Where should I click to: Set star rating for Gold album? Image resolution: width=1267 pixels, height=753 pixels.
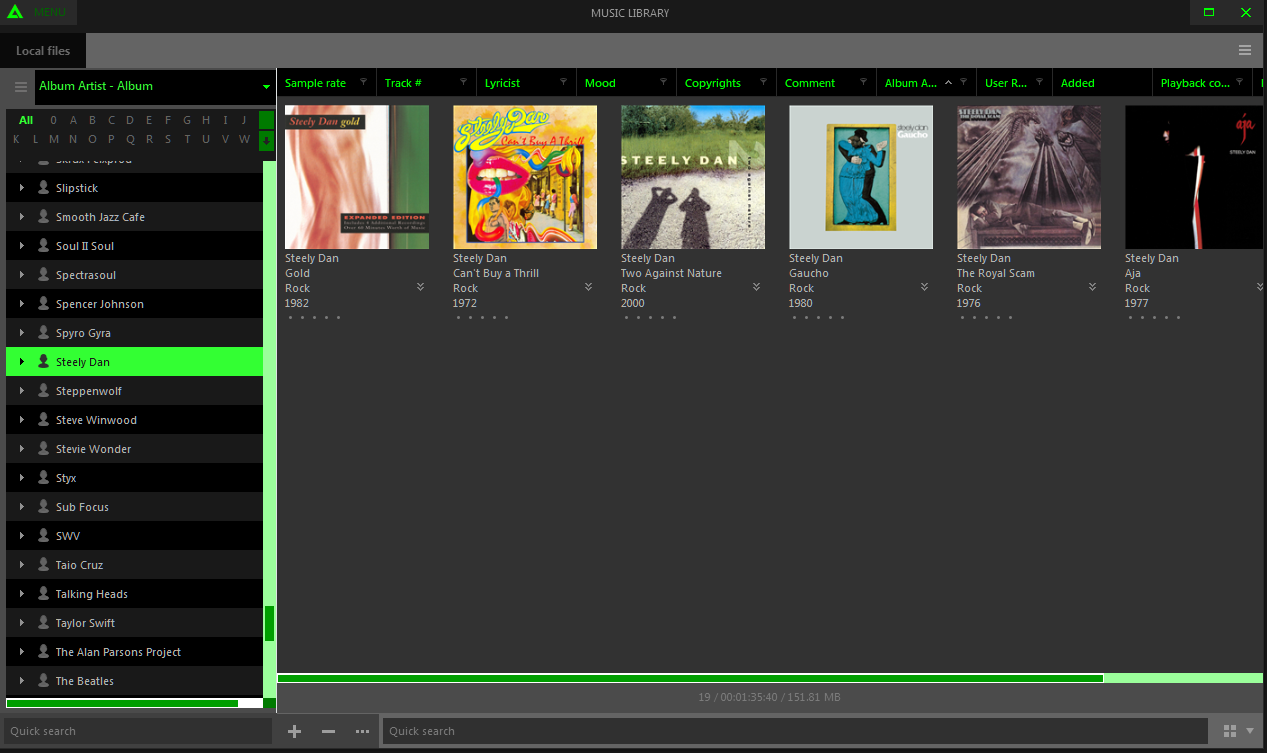[314, 318]
